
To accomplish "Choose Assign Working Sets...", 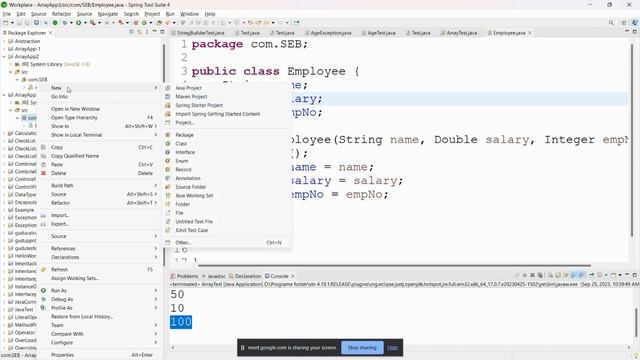I will coord(75,278).
